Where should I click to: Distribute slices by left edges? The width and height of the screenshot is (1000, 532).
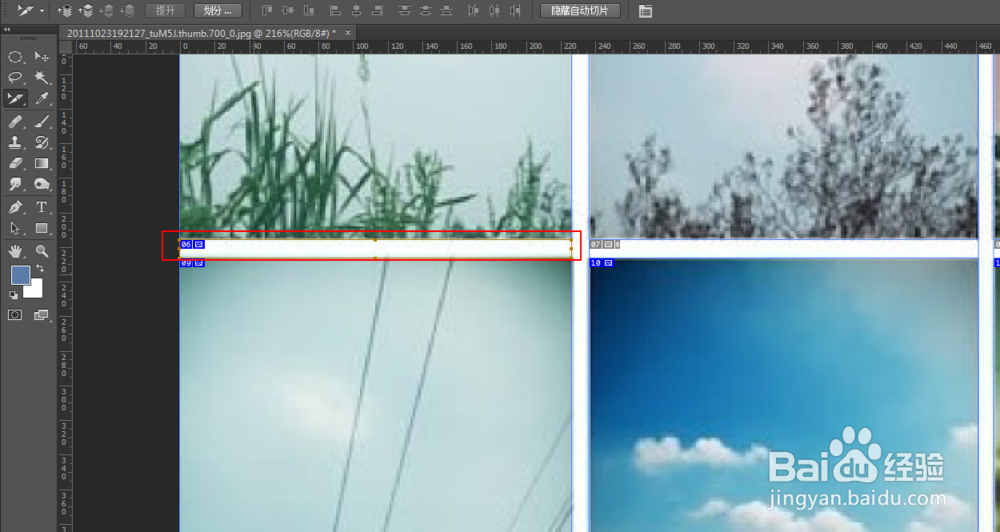point(473,10)
